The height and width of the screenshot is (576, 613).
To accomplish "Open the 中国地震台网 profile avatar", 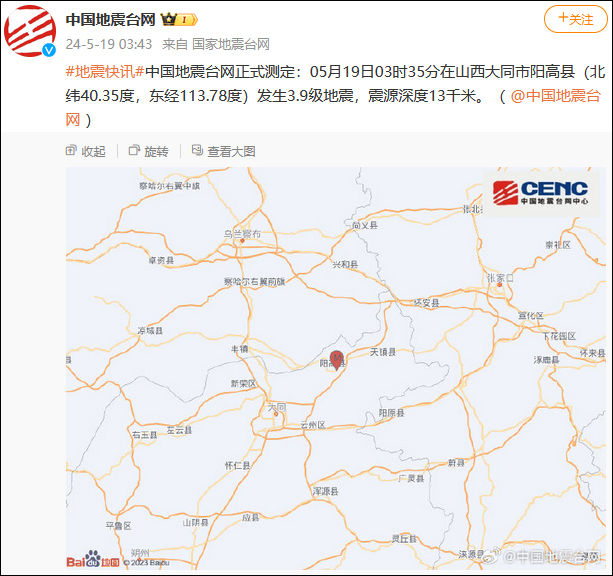I will point(30,31).
